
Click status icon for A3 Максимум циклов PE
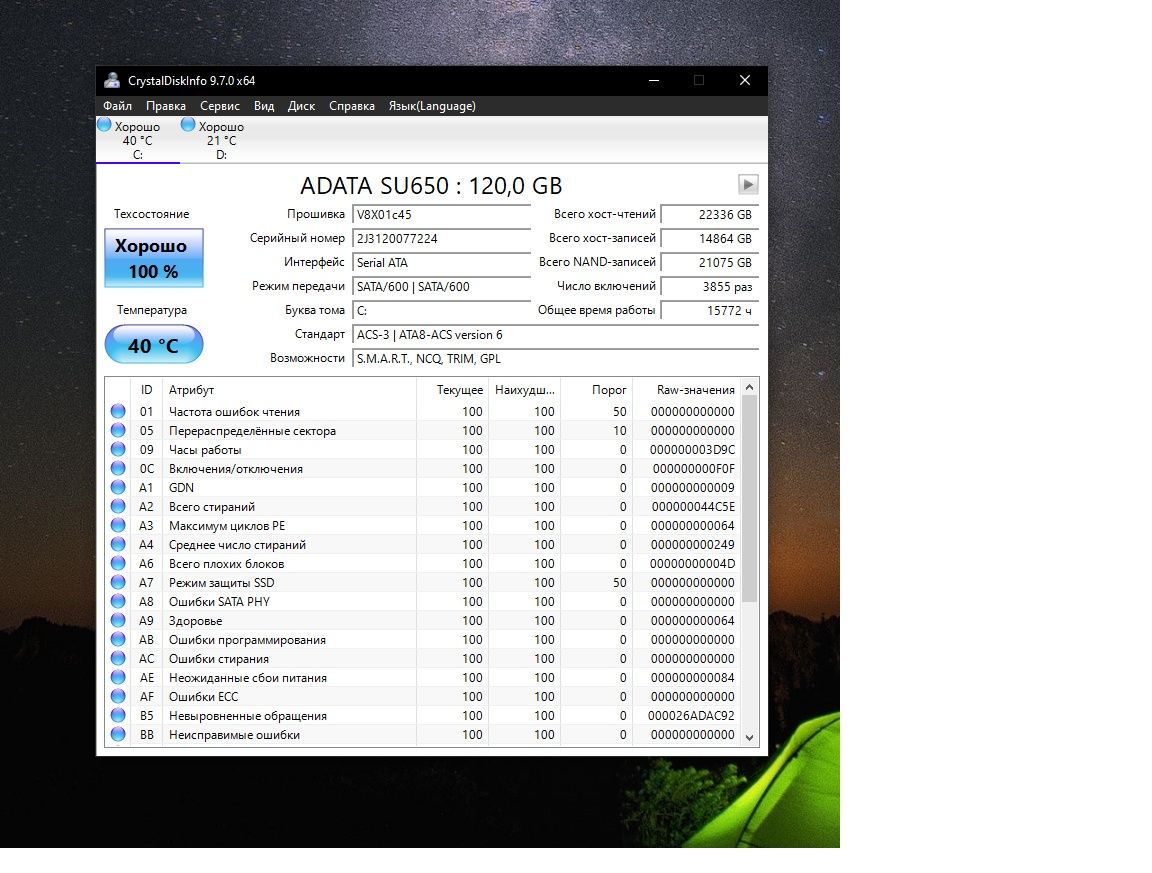(118, 525)
